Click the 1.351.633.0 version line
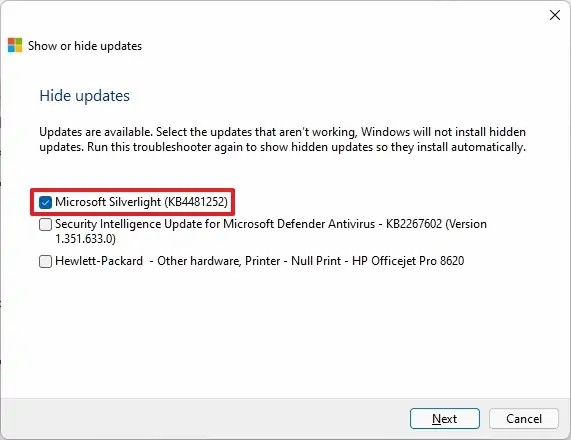 [x=85, y=239]
